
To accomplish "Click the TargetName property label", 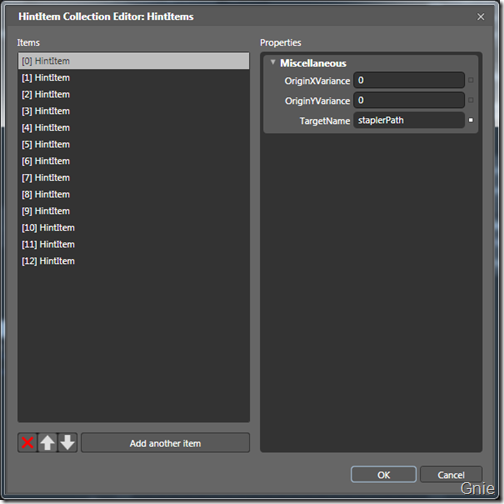I will pyautogui.click(x=325, y=121).
